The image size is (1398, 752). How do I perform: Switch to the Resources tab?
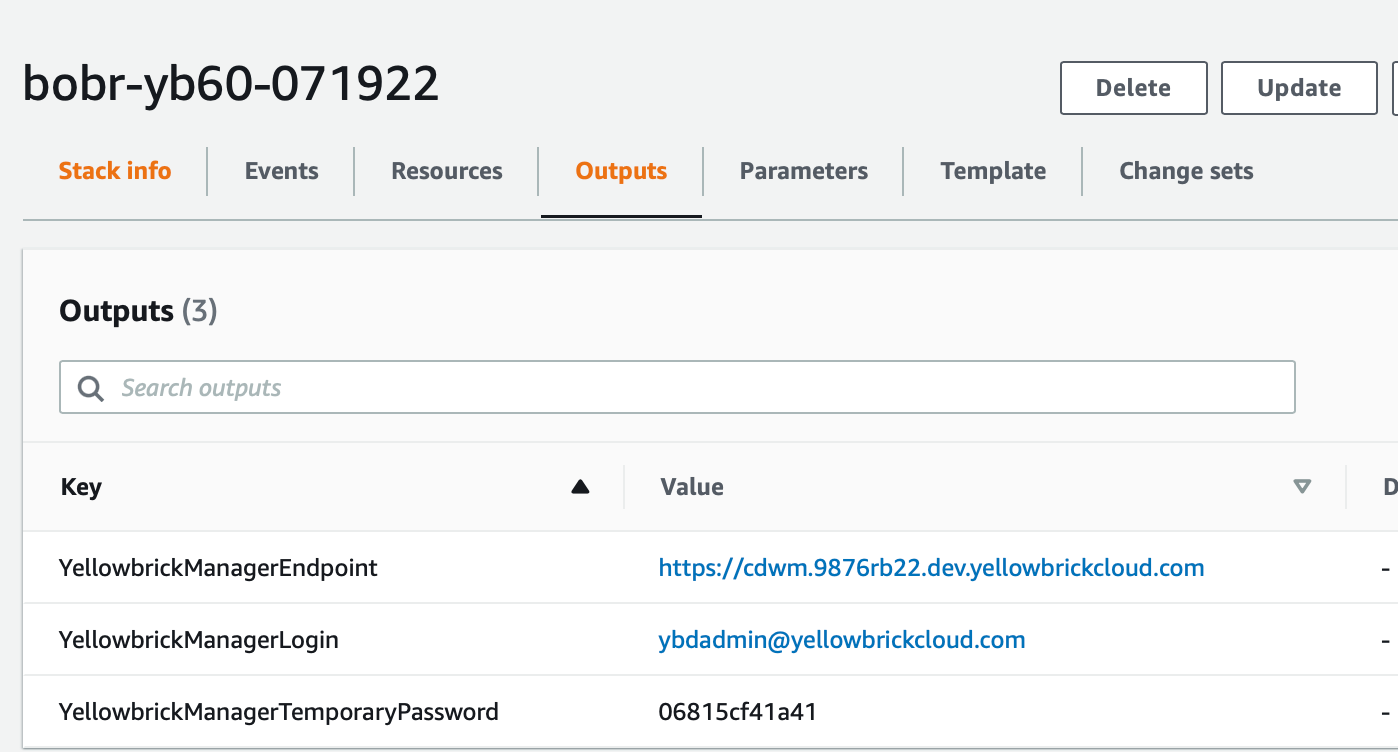[x=447, y=171]
